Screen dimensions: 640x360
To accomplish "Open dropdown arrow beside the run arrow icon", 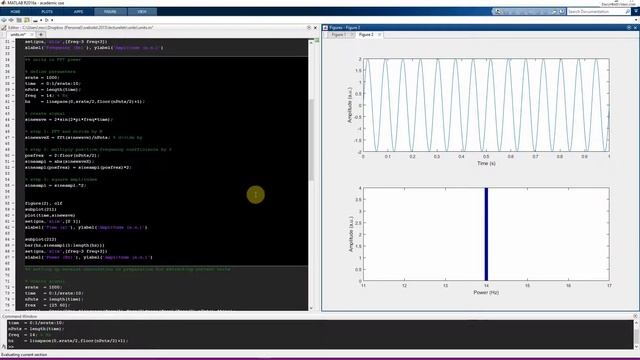I will pyautogui.click(x=52, y=20).
